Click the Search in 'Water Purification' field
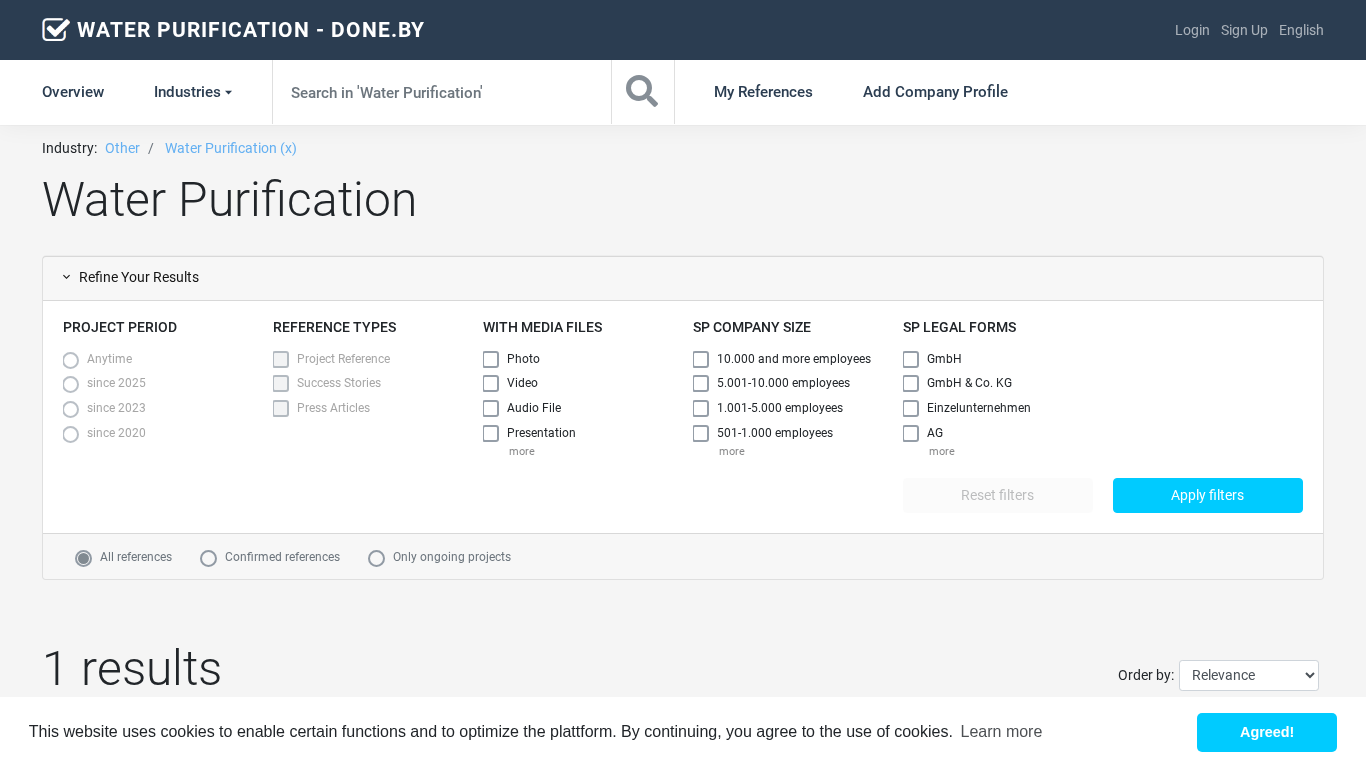The image size is (1366, 768). click(441, 92)
